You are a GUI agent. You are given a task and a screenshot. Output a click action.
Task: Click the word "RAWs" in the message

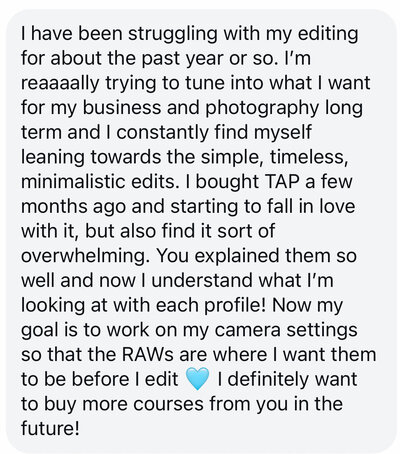point(148,354)
